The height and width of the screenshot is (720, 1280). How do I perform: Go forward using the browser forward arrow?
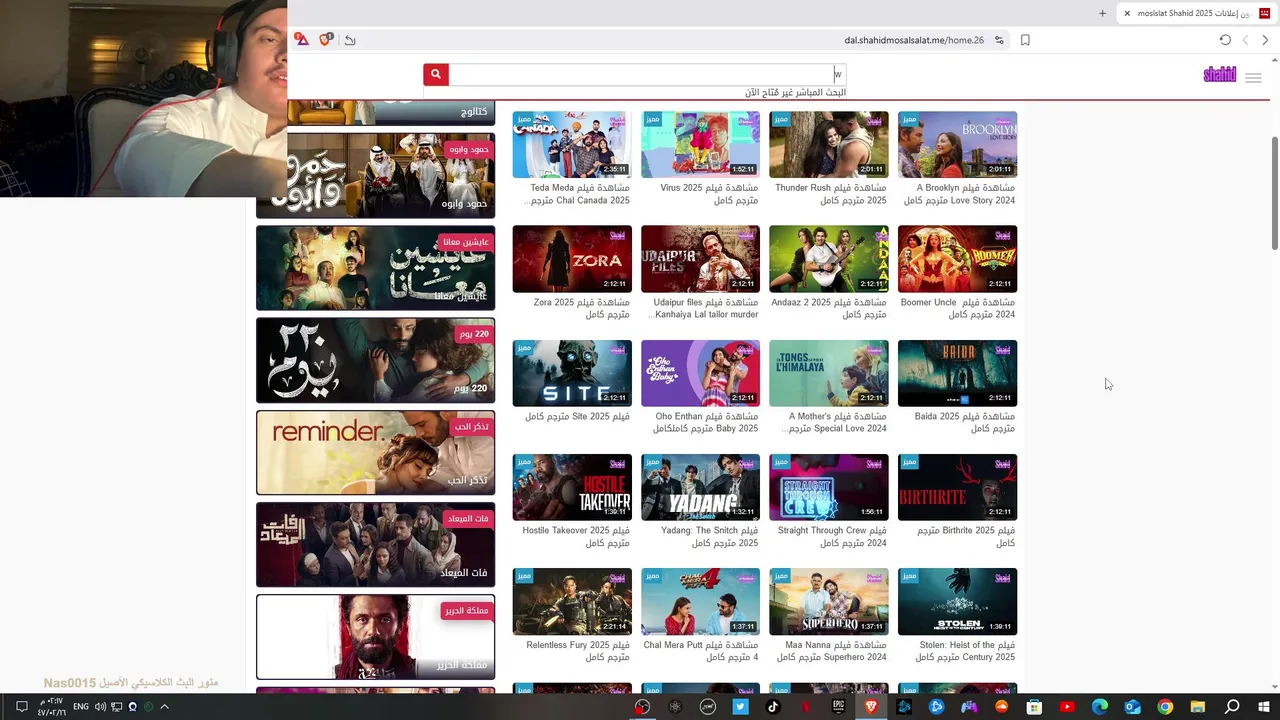1265,40
